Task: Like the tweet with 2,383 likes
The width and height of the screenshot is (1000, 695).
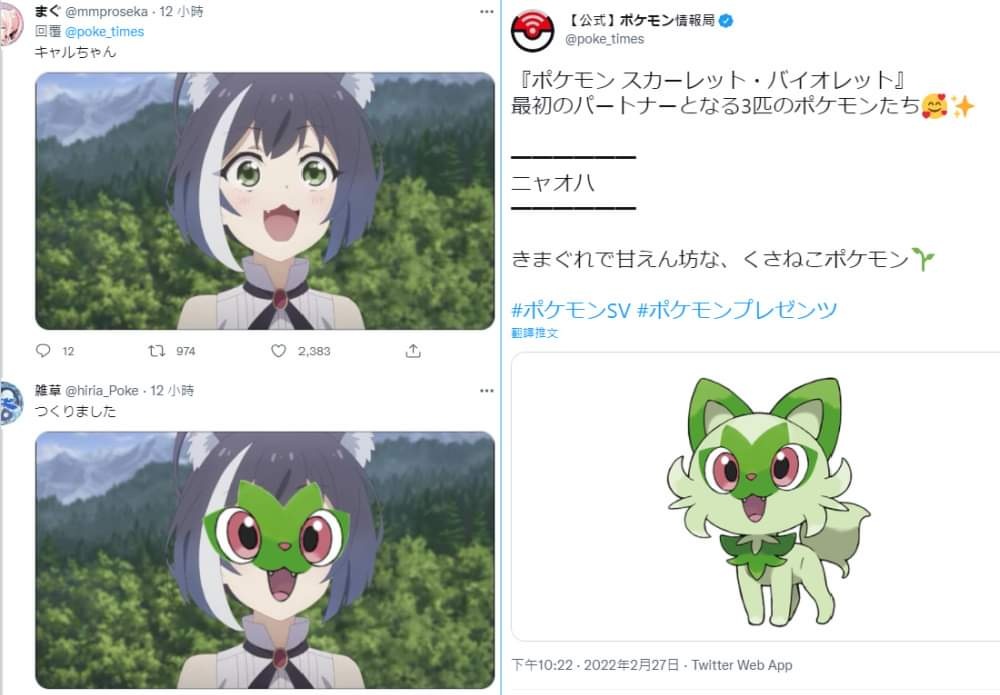Action: (x=279, y=351)
